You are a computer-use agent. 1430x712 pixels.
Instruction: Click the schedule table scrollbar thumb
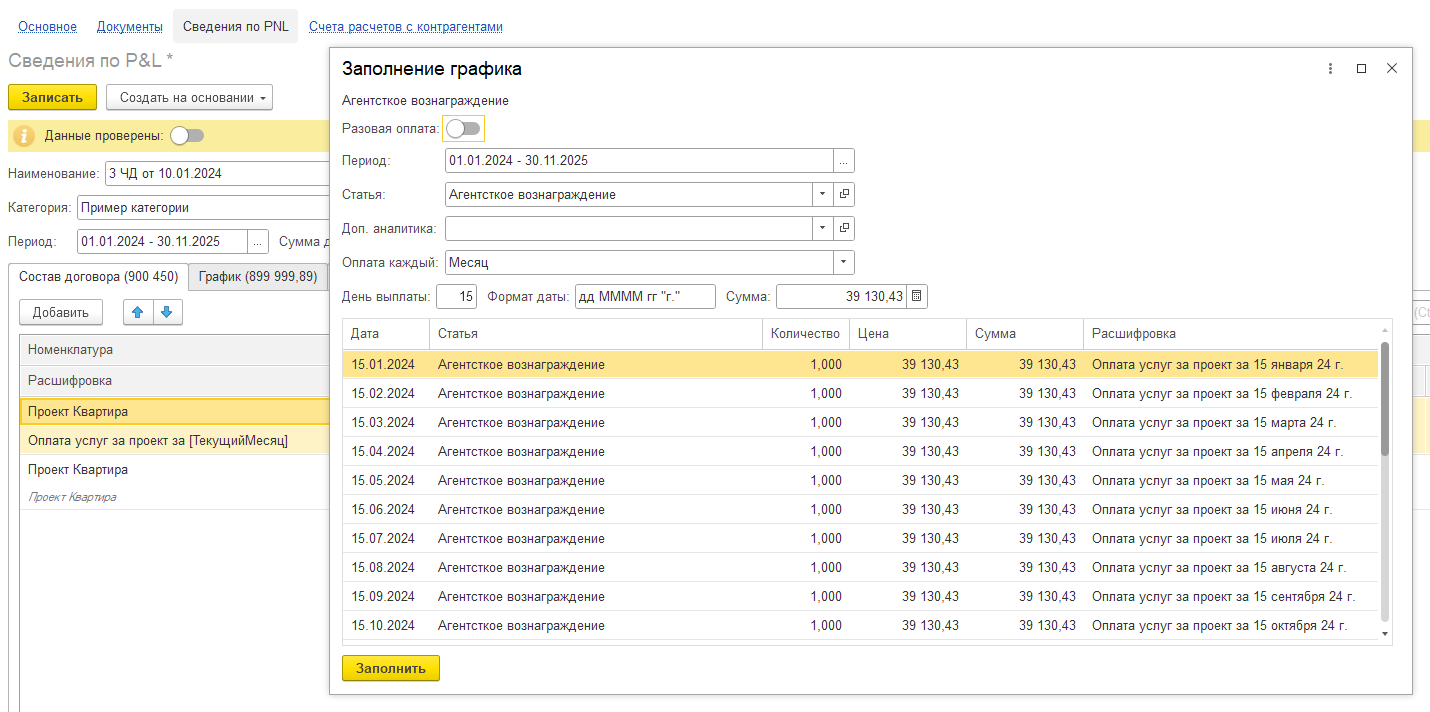[x=1385, y=399]
